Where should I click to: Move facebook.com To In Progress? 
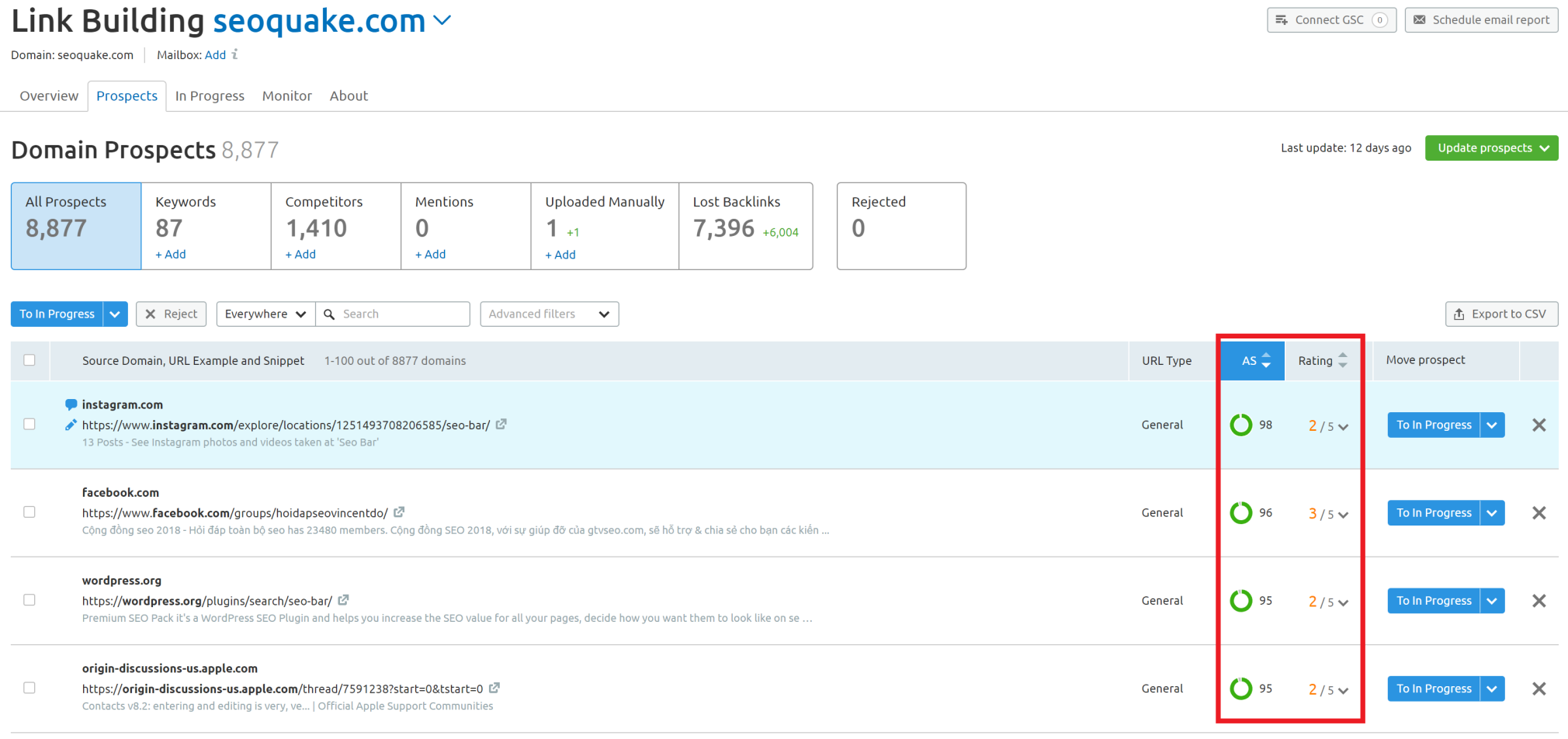coord(1434,512)
